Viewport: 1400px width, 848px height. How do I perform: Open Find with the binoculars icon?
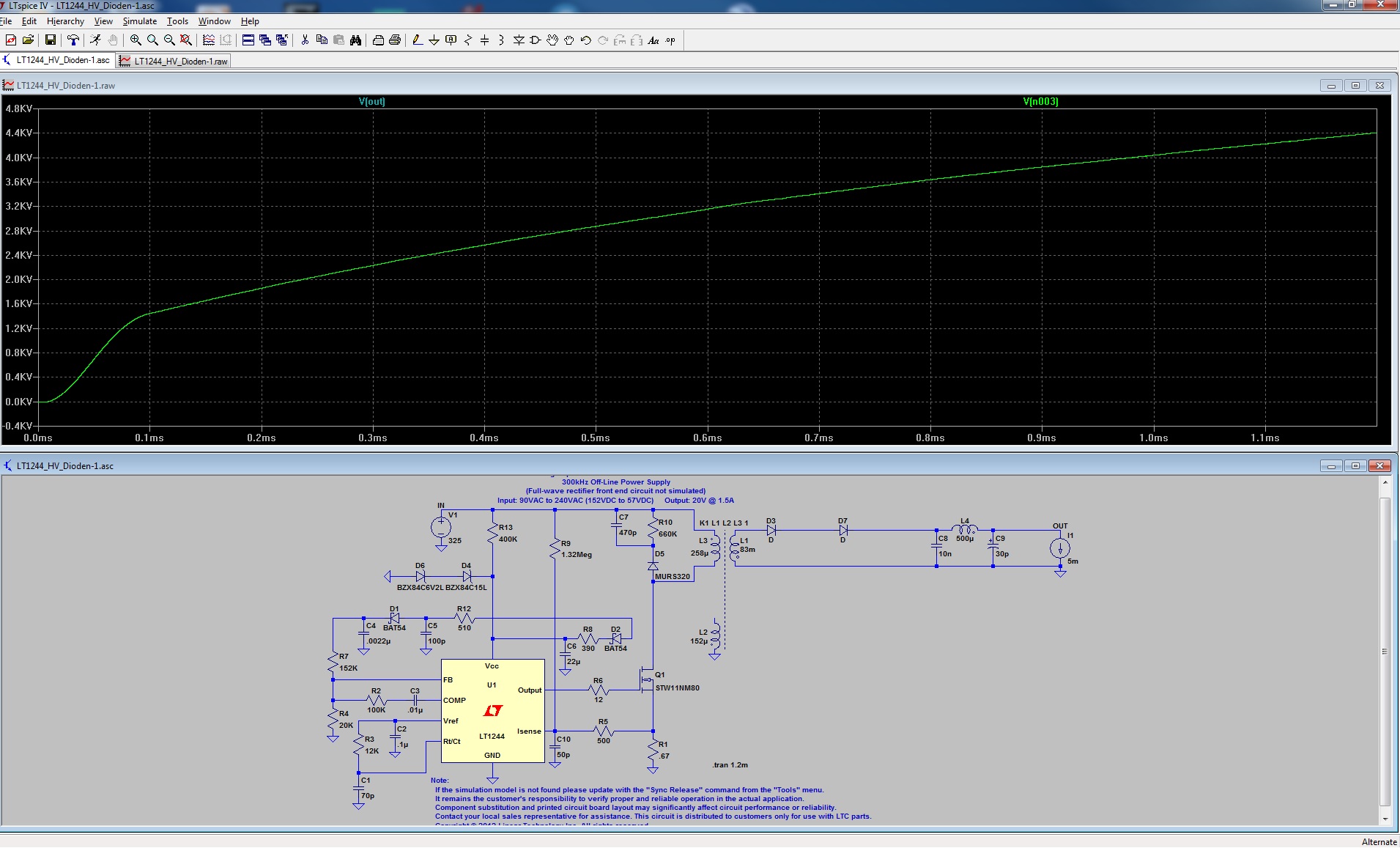(355, 40)
